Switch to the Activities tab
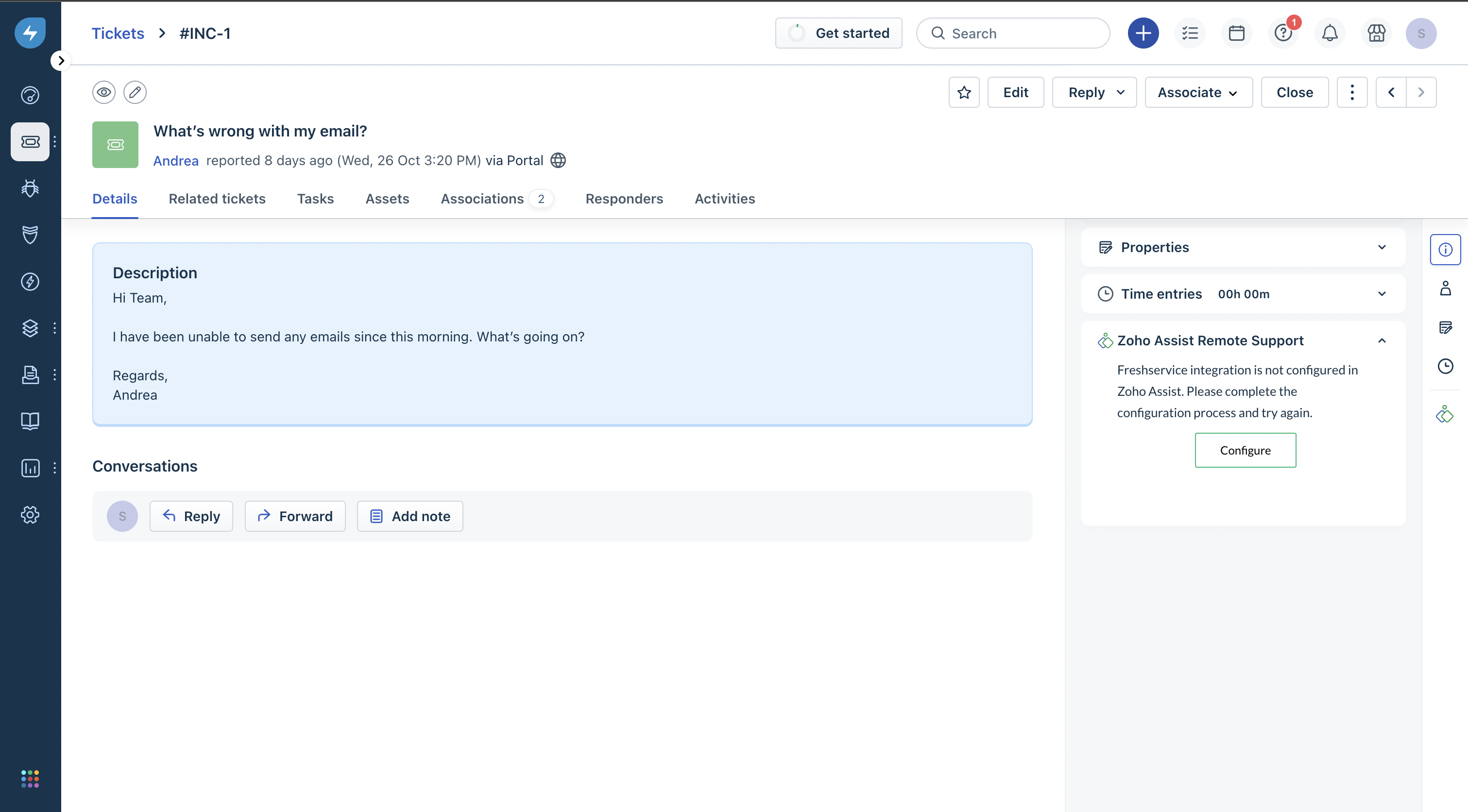The image size is (1468, 812). point(724,199)
